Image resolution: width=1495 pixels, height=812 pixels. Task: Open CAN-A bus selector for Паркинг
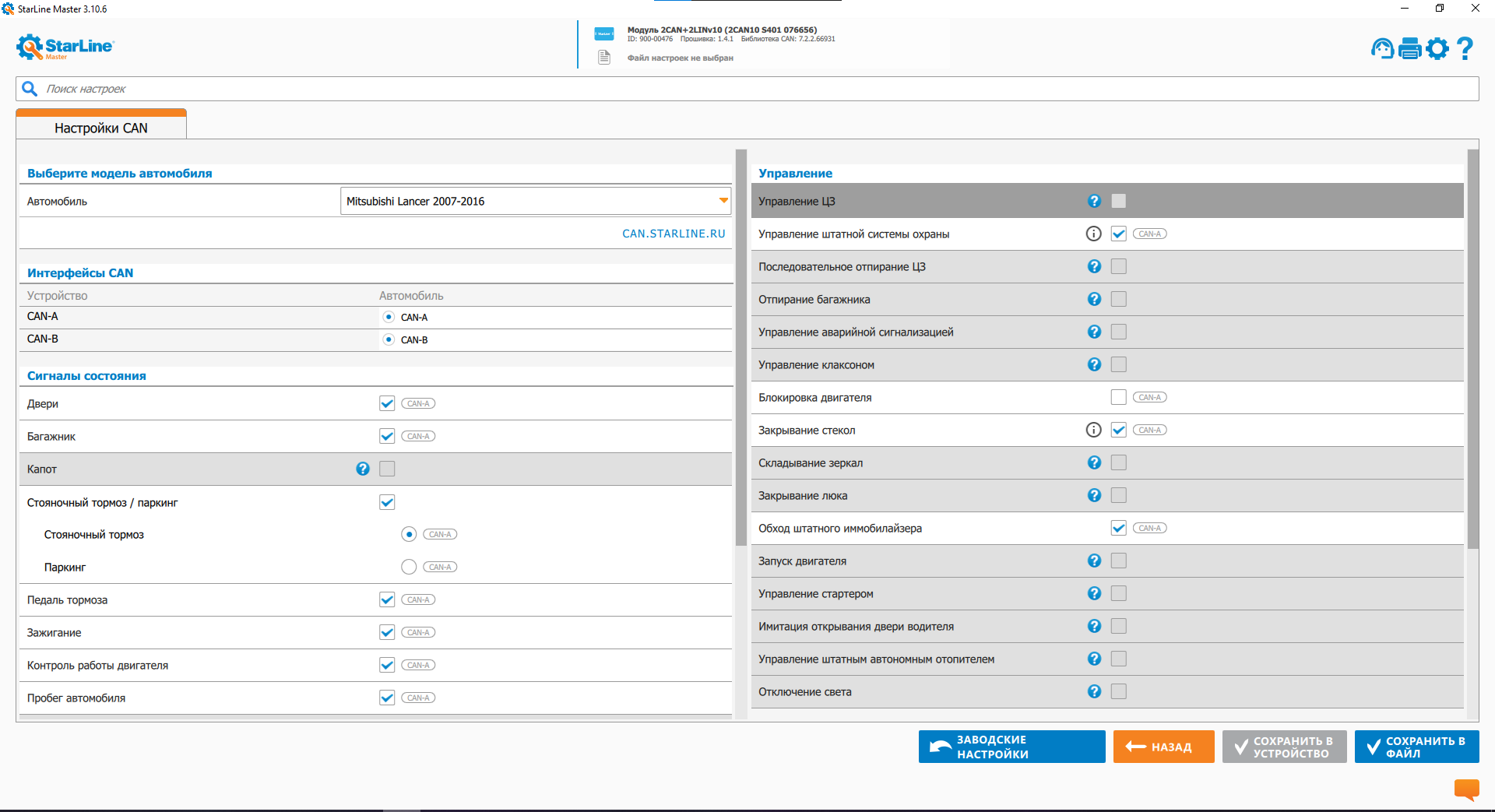tap(440, 567)
